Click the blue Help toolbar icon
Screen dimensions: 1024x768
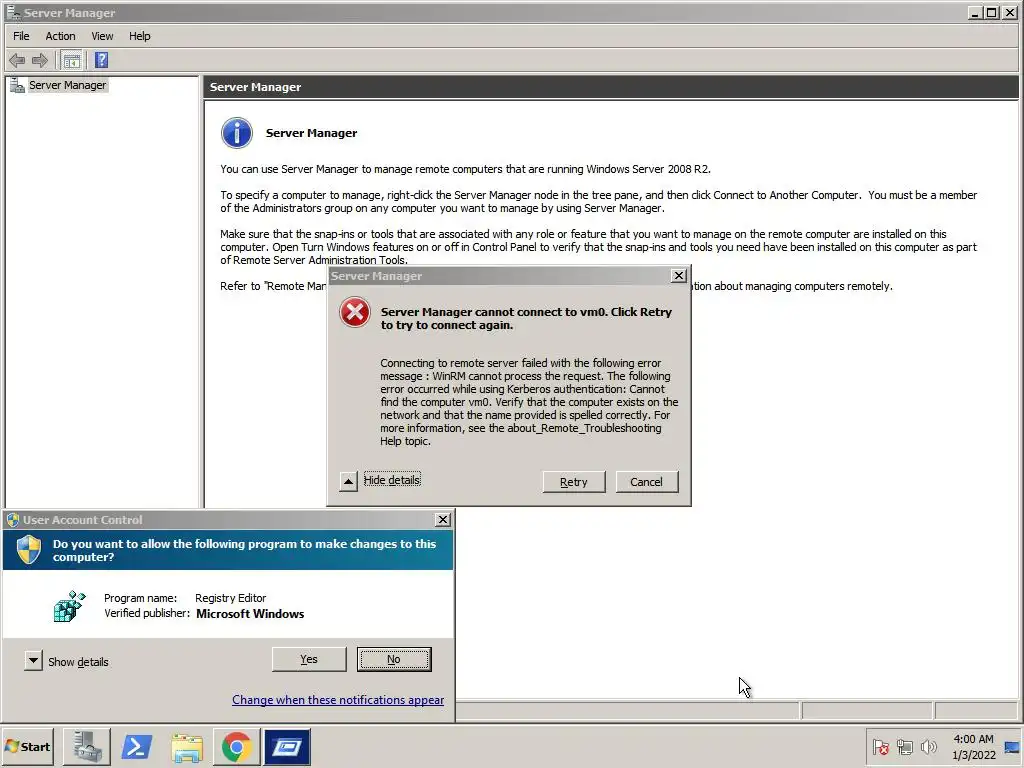point(101,60)
